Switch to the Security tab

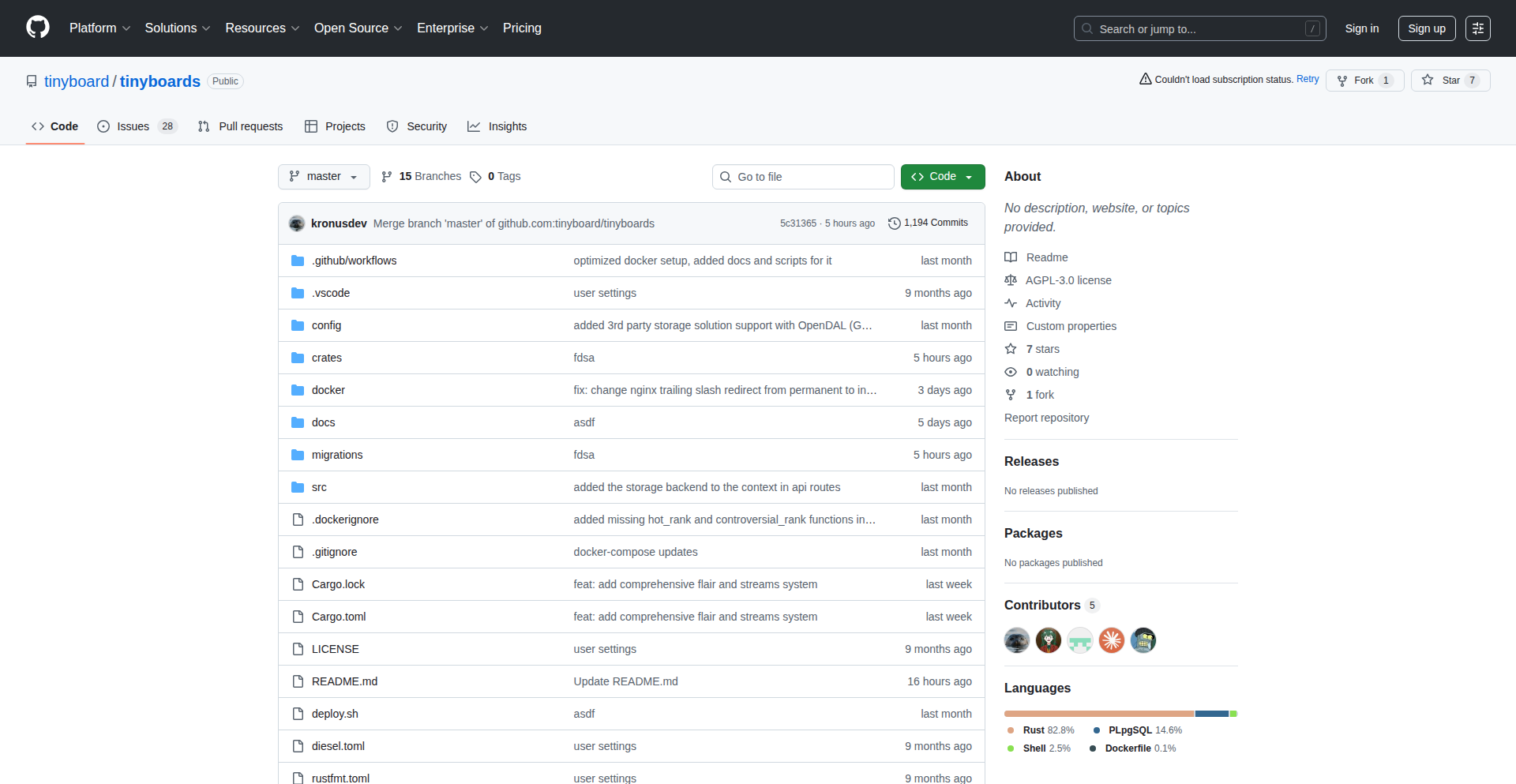(416, 126)
